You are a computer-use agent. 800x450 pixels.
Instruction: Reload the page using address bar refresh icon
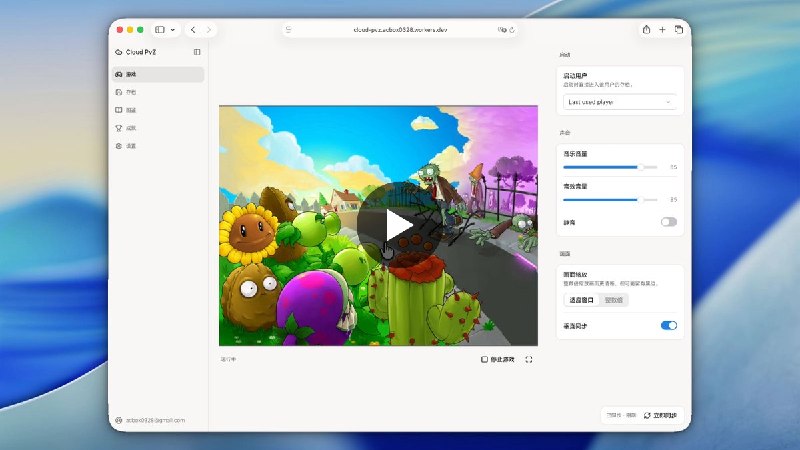512,30
